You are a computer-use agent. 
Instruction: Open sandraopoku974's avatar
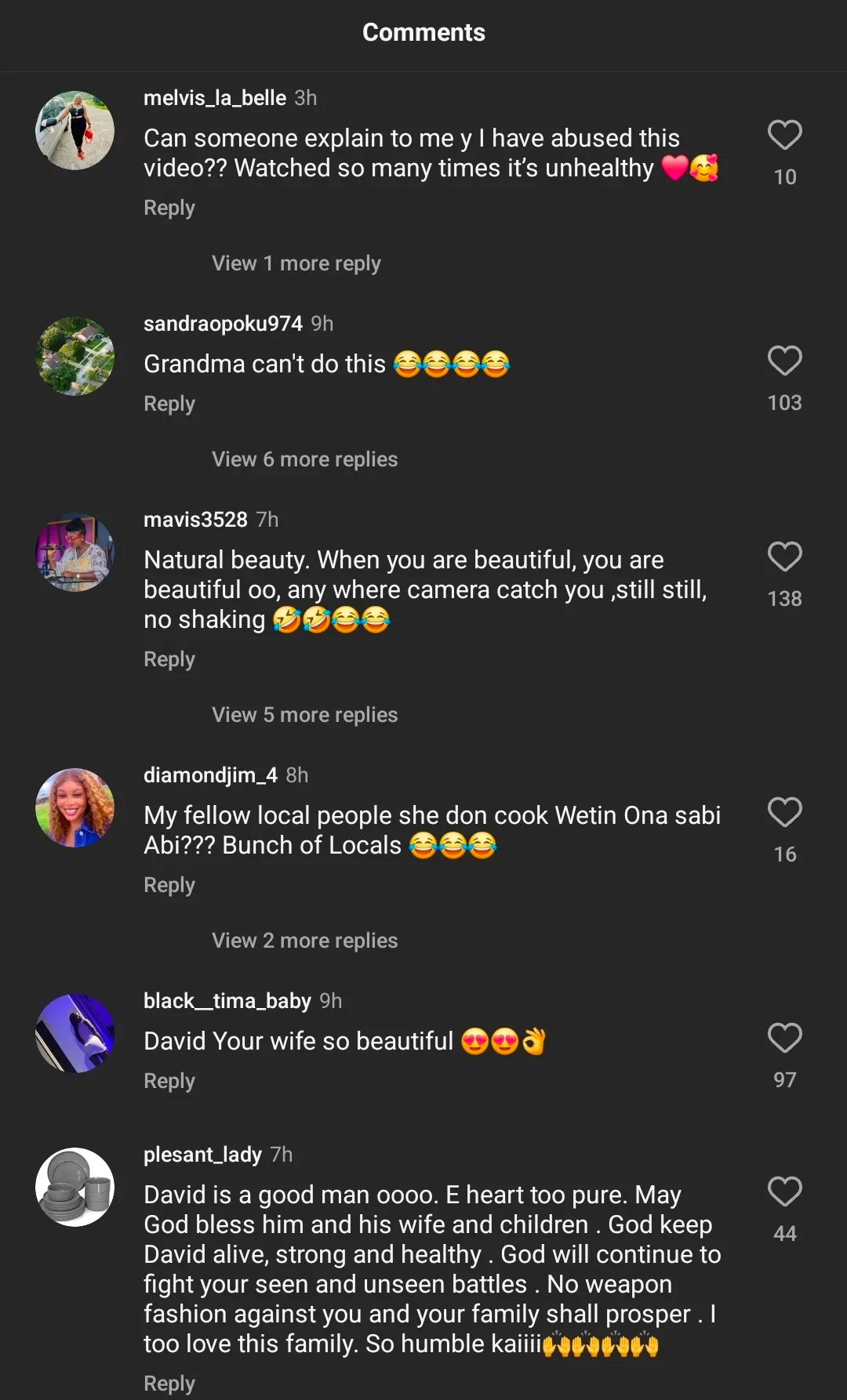click(x=75, y=357)
